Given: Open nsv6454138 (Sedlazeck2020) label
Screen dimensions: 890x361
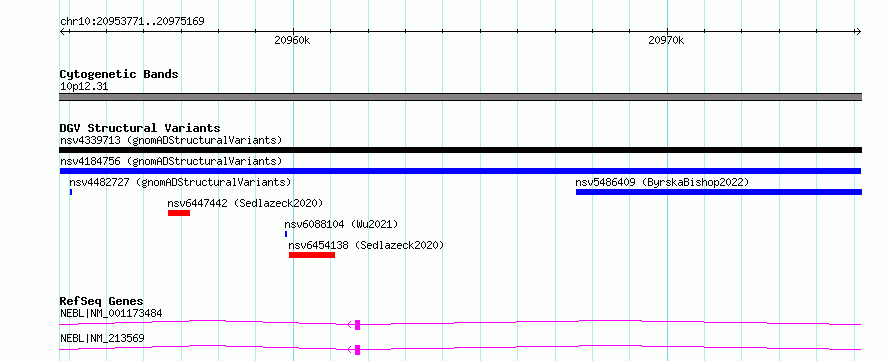Looking at the screenshot, I should pos(366,245).
